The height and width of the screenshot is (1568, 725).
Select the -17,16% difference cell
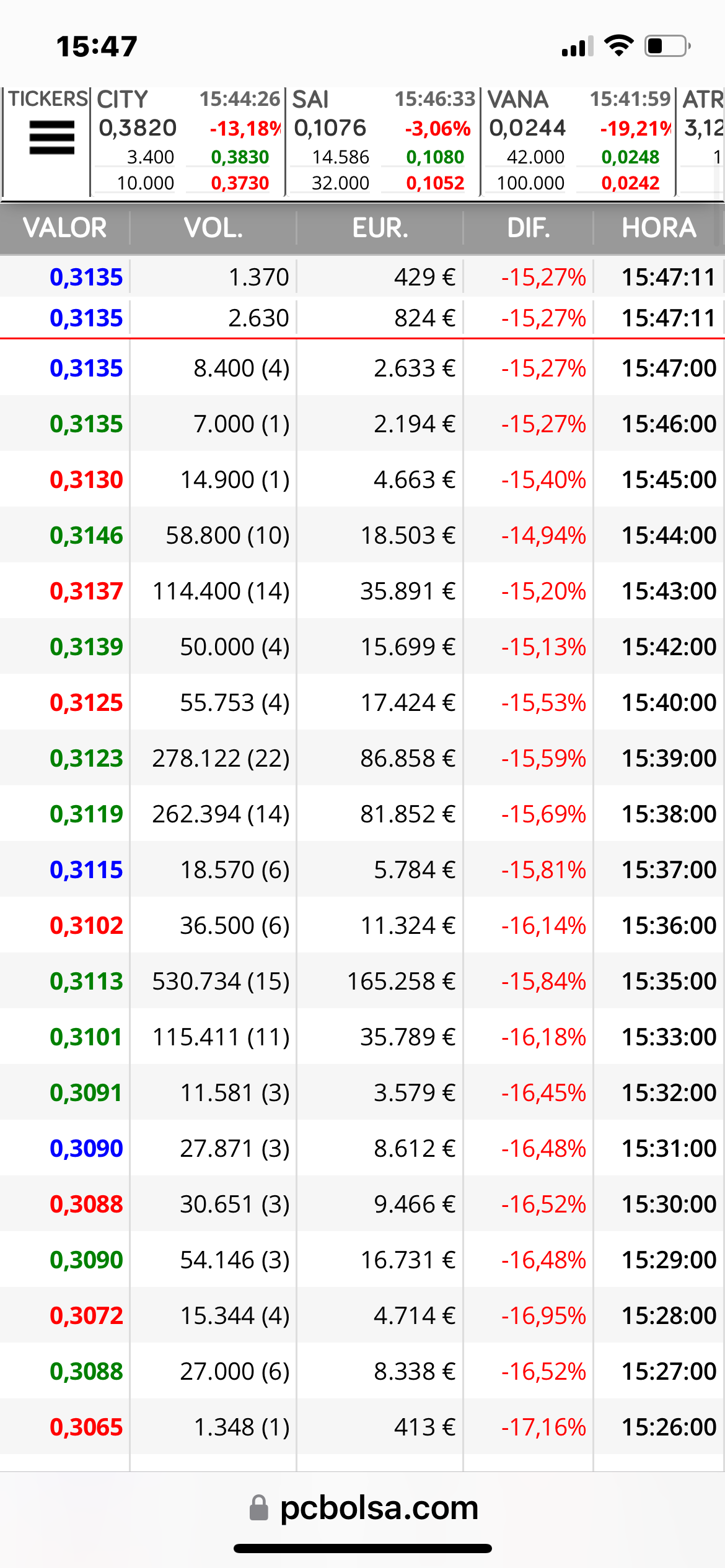point(543,1427)
